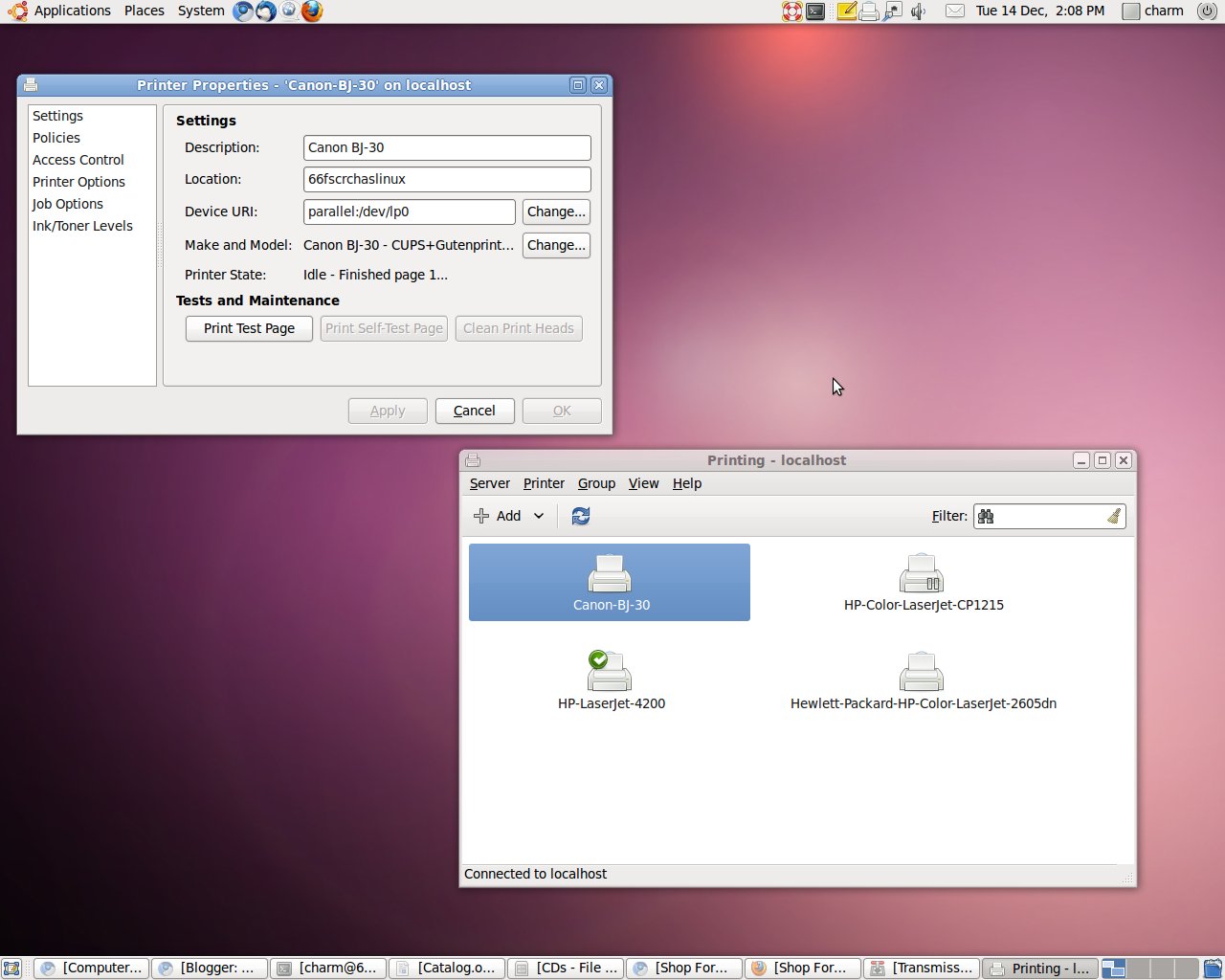This screenshot has height=980, width=1225.
Task: Open the mail envelope indicator
Action: [x=955, y=11]
